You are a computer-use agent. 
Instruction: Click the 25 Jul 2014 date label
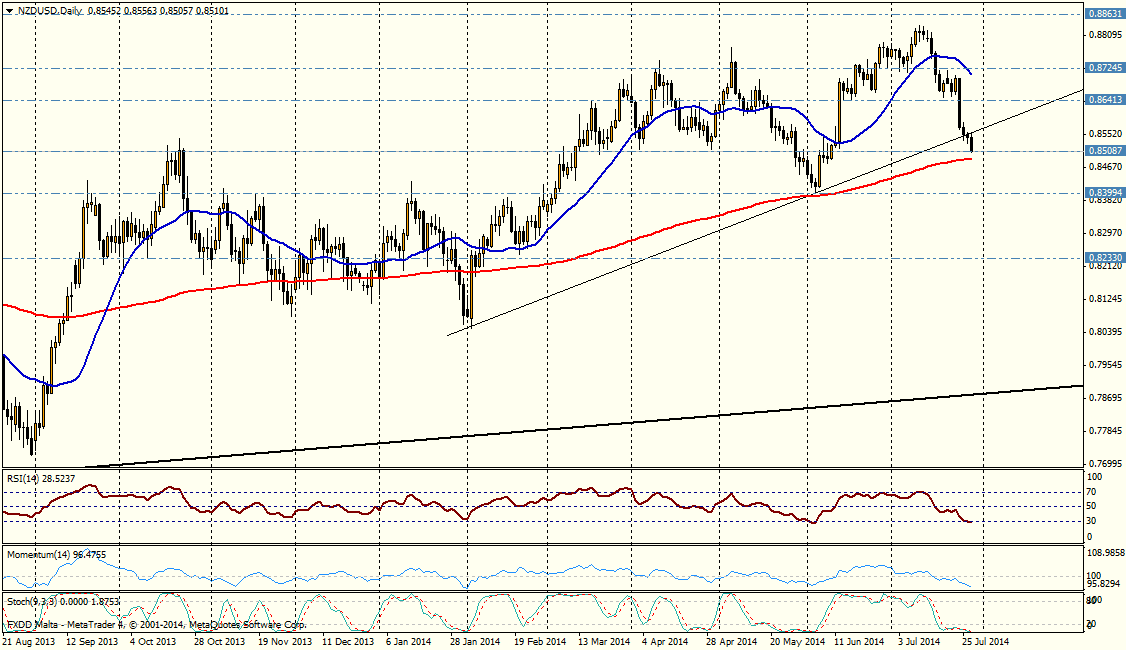(985, 641)
